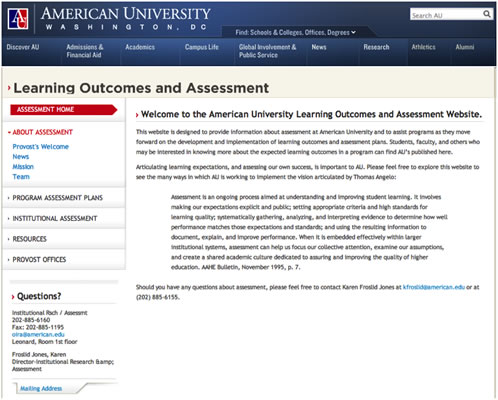This screenshot has height=400, width=498.
Task: Click the Questions? heading
Action: [x=39, y=296]
